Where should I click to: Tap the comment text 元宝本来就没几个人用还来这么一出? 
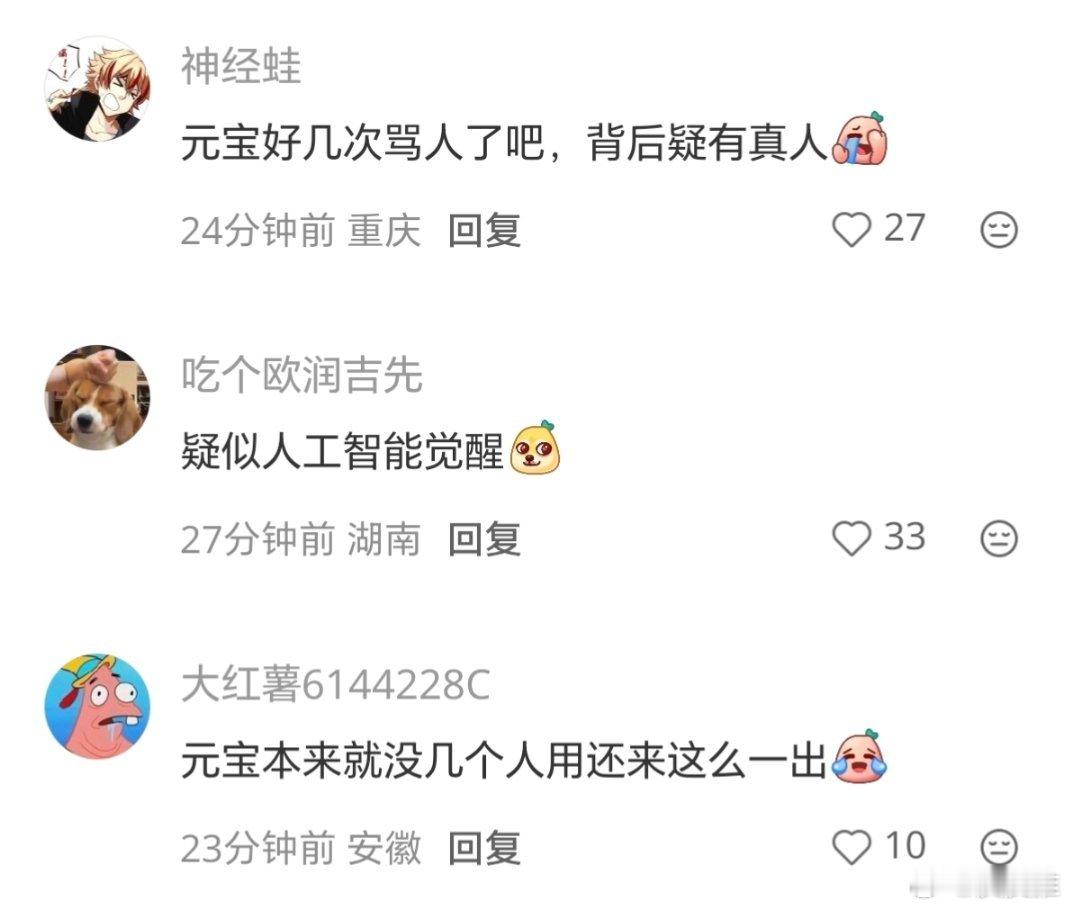[504, 760]
